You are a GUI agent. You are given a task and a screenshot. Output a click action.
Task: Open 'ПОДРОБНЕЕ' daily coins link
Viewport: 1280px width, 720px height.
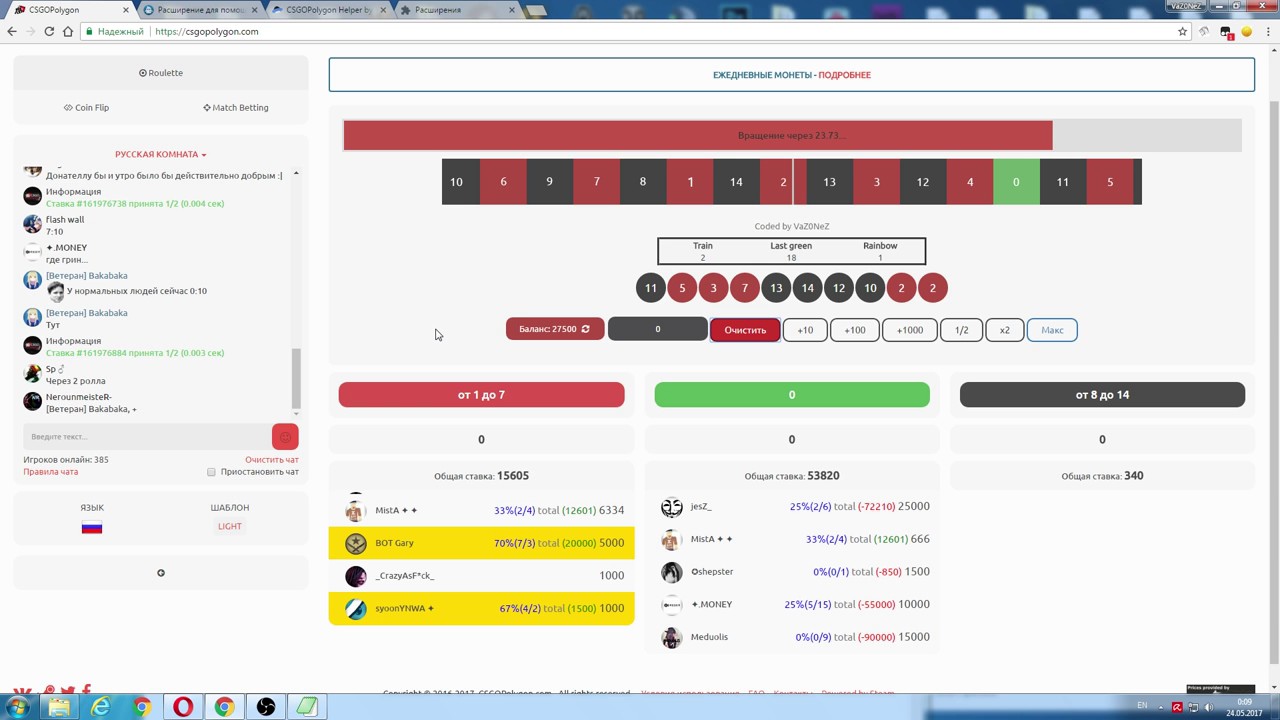point(844,75)
